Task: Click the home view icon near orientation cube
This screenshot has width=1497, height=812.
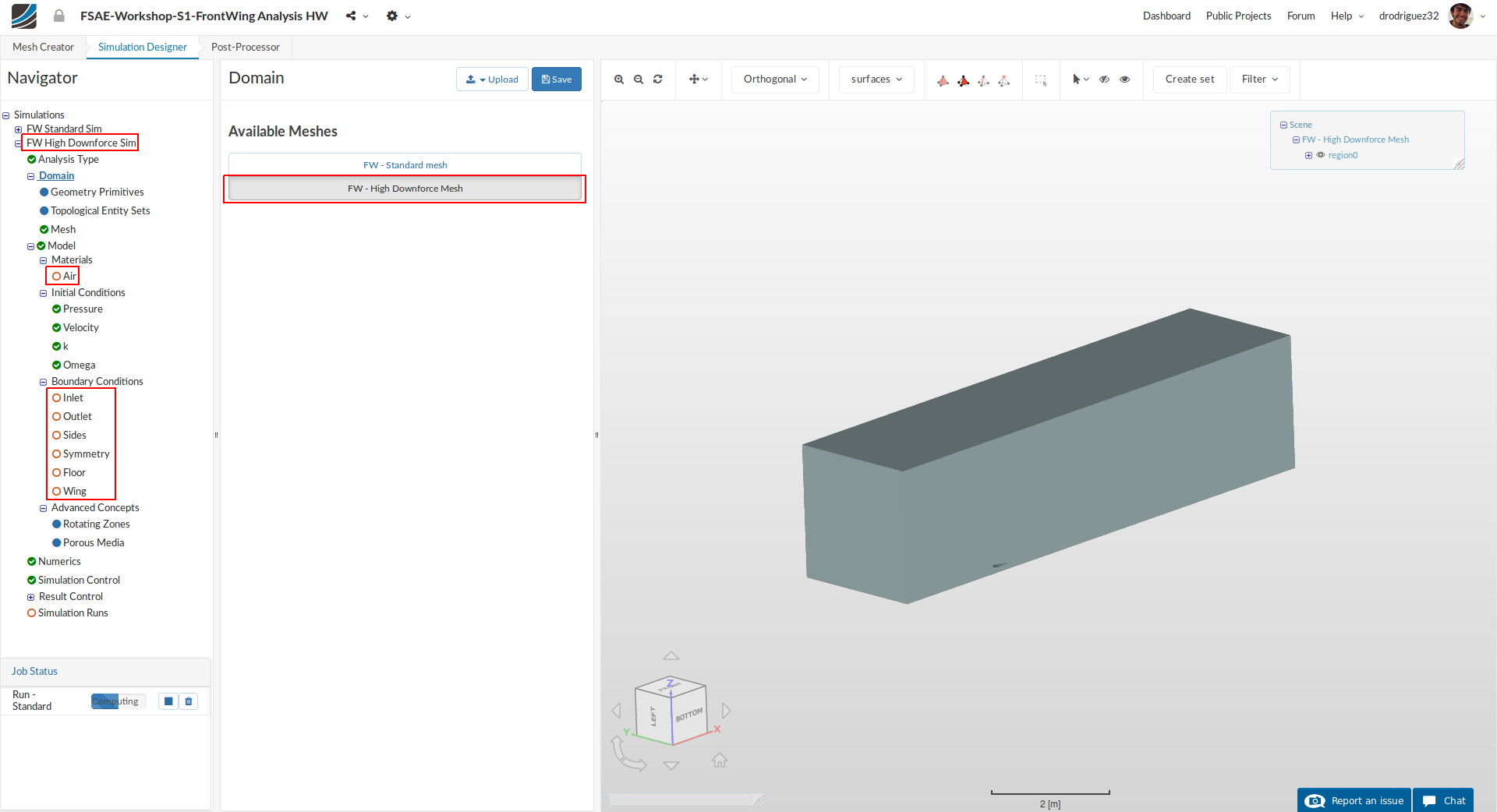Action: point(720,760)
